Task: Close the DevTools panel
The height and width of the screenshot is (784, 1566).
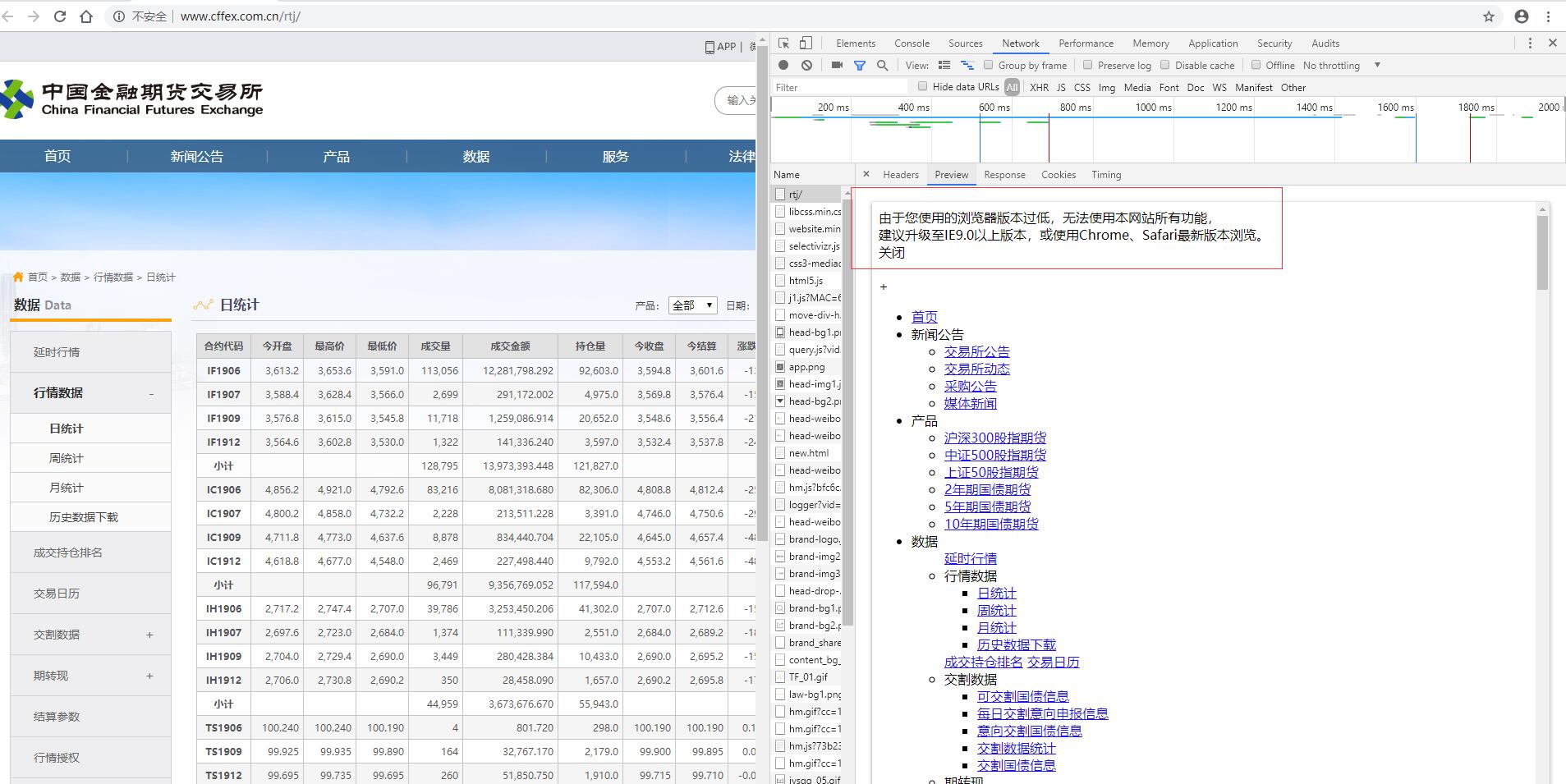Action: pyautogui.click(x=1553, y=44)
